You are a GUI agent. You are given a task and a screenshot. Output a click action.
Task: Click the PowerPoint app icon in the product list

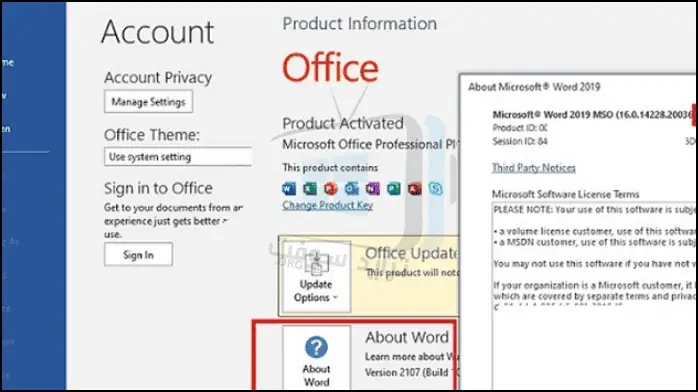click(331, 189)
